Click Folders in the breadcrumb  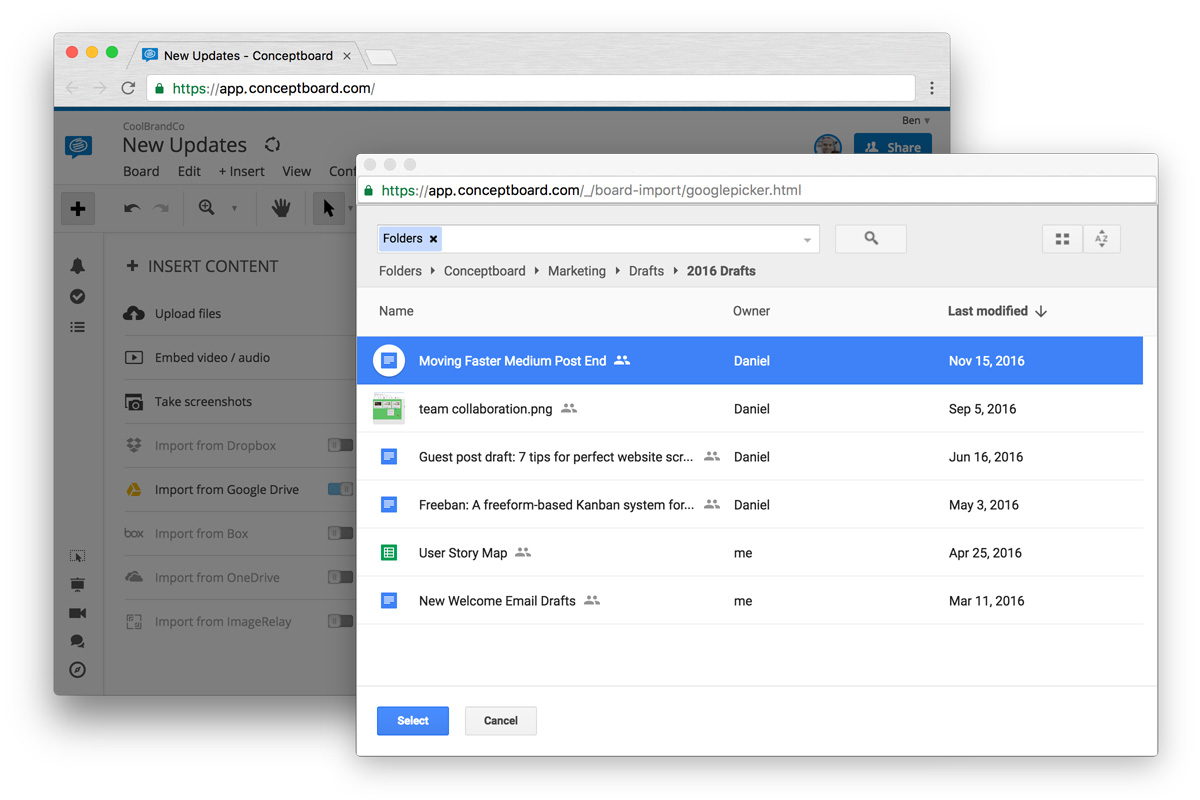(x=400, y=271)
